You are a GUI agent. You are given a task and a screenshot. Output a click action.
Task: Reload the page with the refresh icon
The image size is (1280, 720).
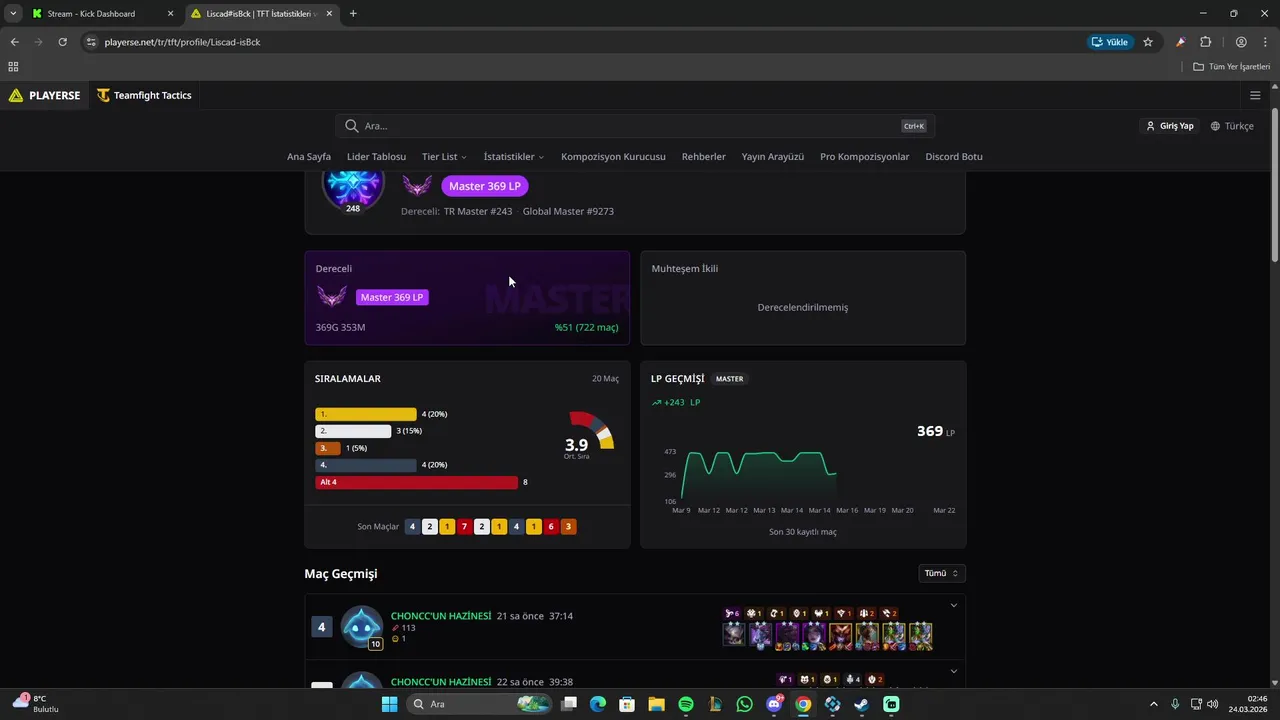point(62,42)
